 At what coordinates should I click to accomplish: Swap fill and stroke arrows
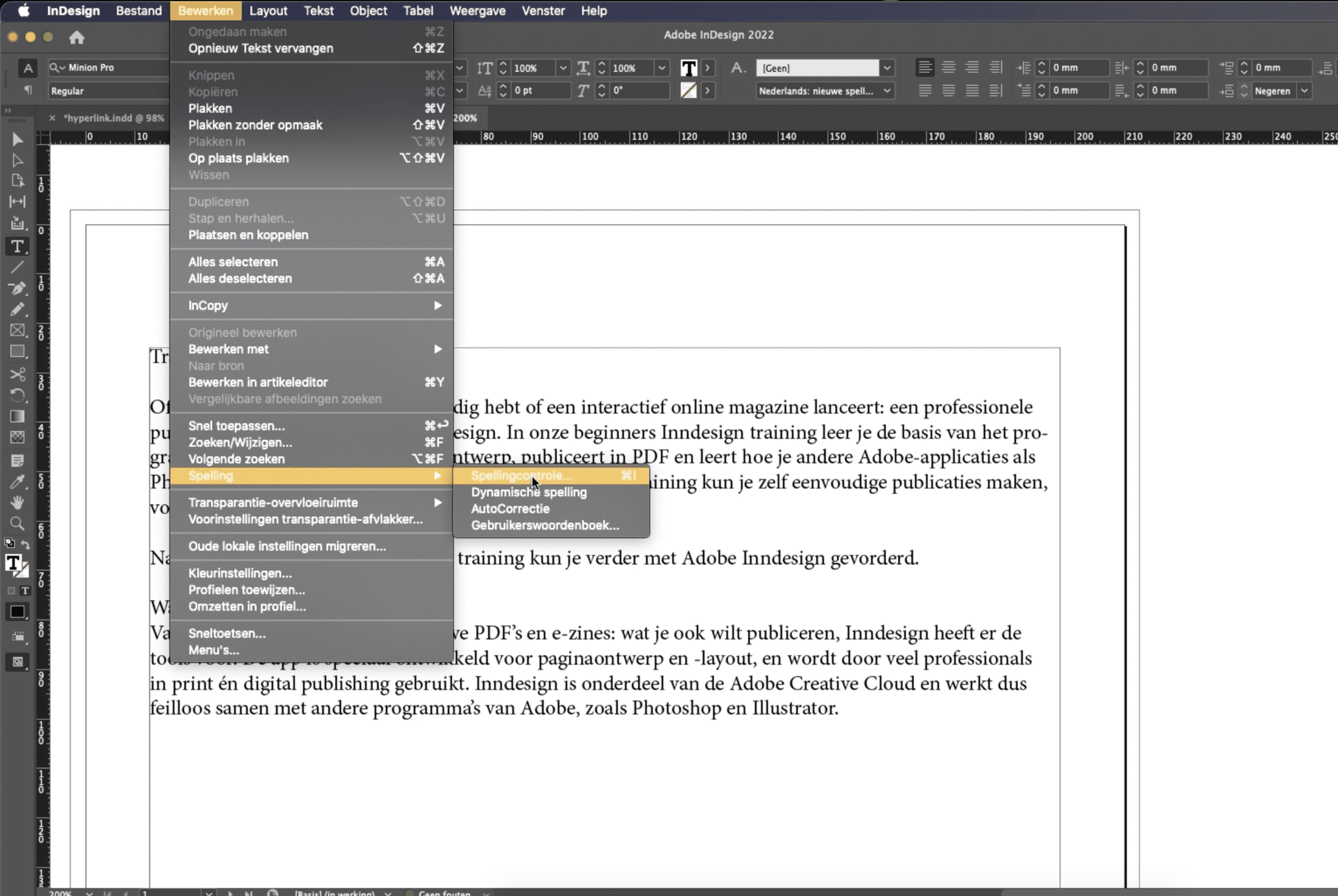pyautogui.click(x=25, y=544)
